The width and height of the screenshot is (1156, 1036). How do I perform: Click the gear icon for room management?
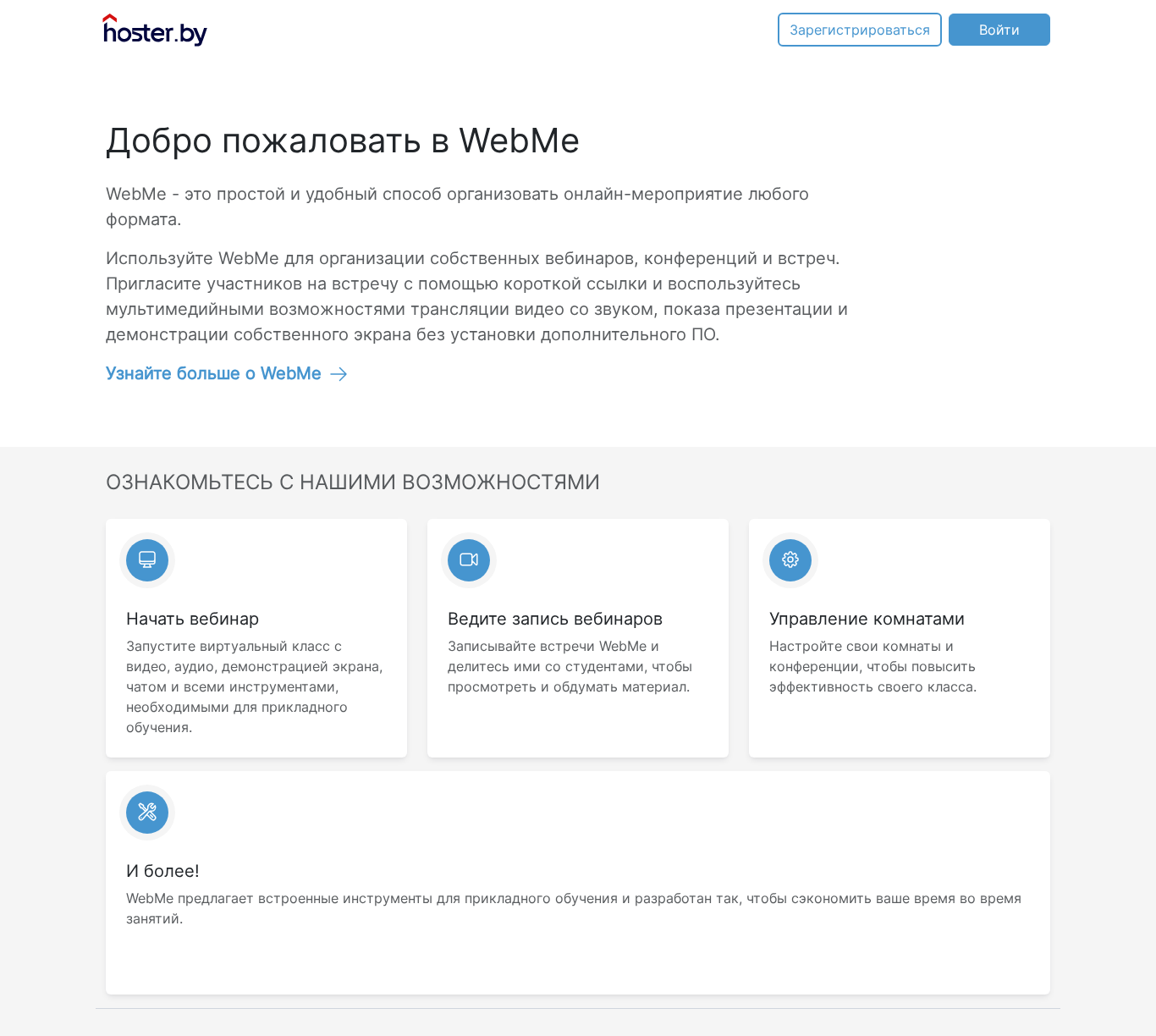[x=790, y=559]
